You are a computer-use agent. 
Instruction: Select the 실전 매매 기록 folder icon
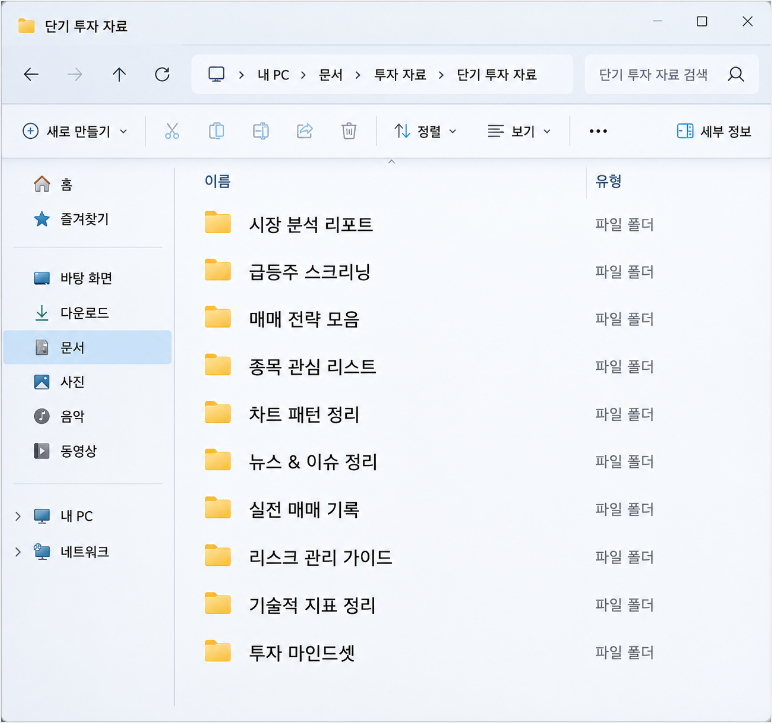point(218,508)
